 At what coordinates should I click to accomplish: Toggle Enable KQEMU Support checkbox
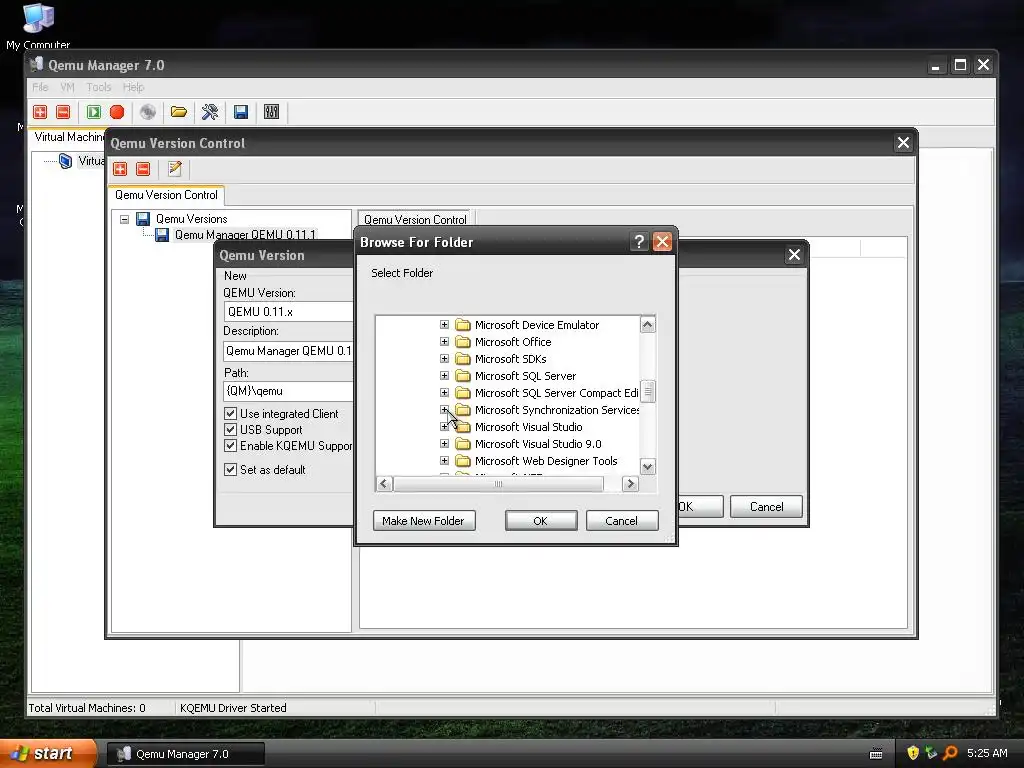coord(230,446)
